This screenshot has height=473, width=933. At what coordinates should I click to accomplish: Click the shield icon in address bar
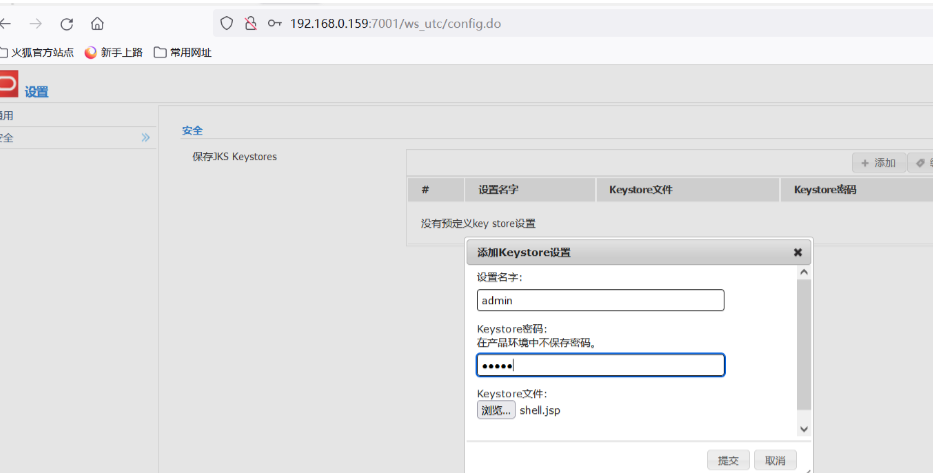click(227, 23)
